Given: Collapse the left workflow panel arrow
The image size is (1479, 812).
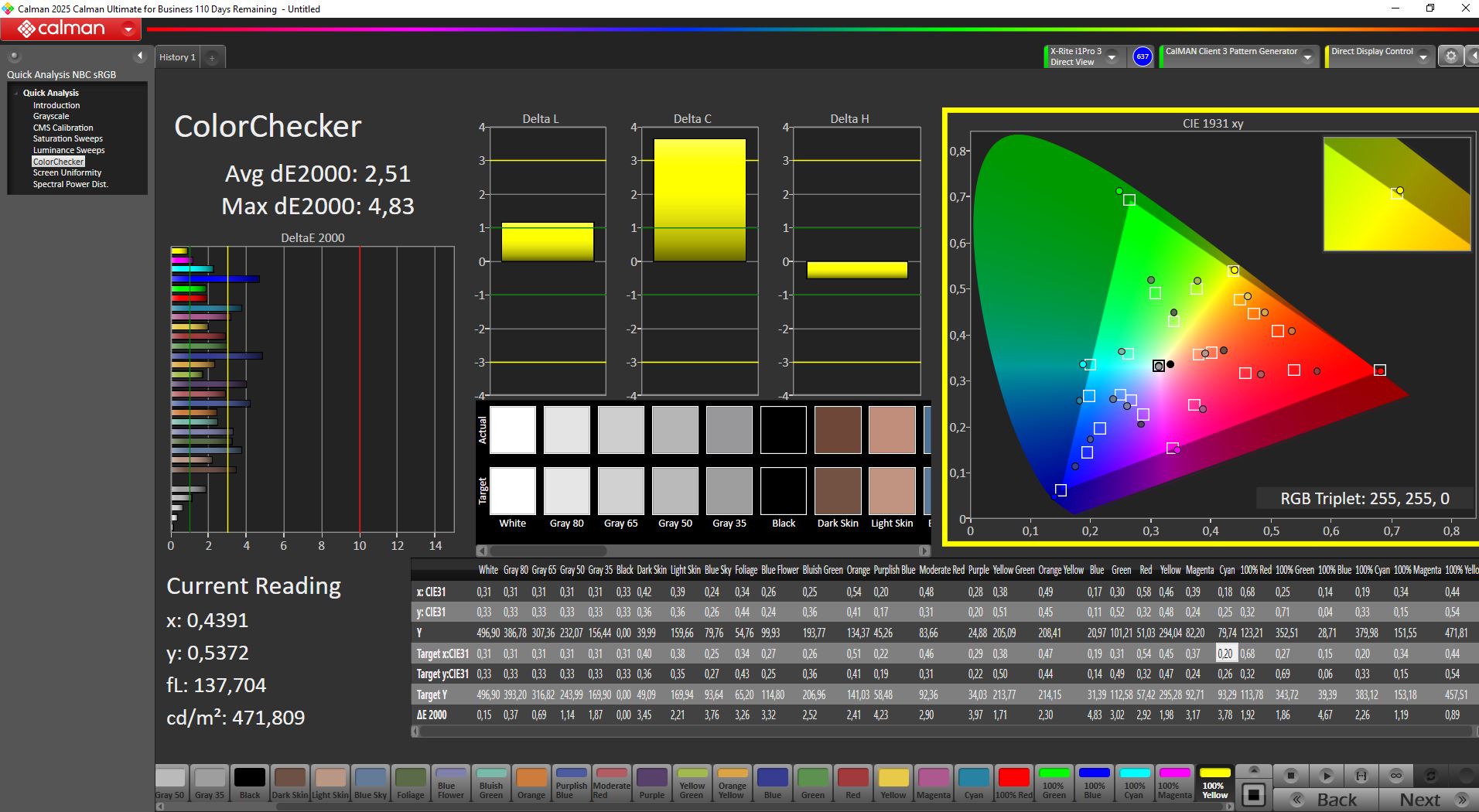Looking at the screenshot, I should pos(140,56).
